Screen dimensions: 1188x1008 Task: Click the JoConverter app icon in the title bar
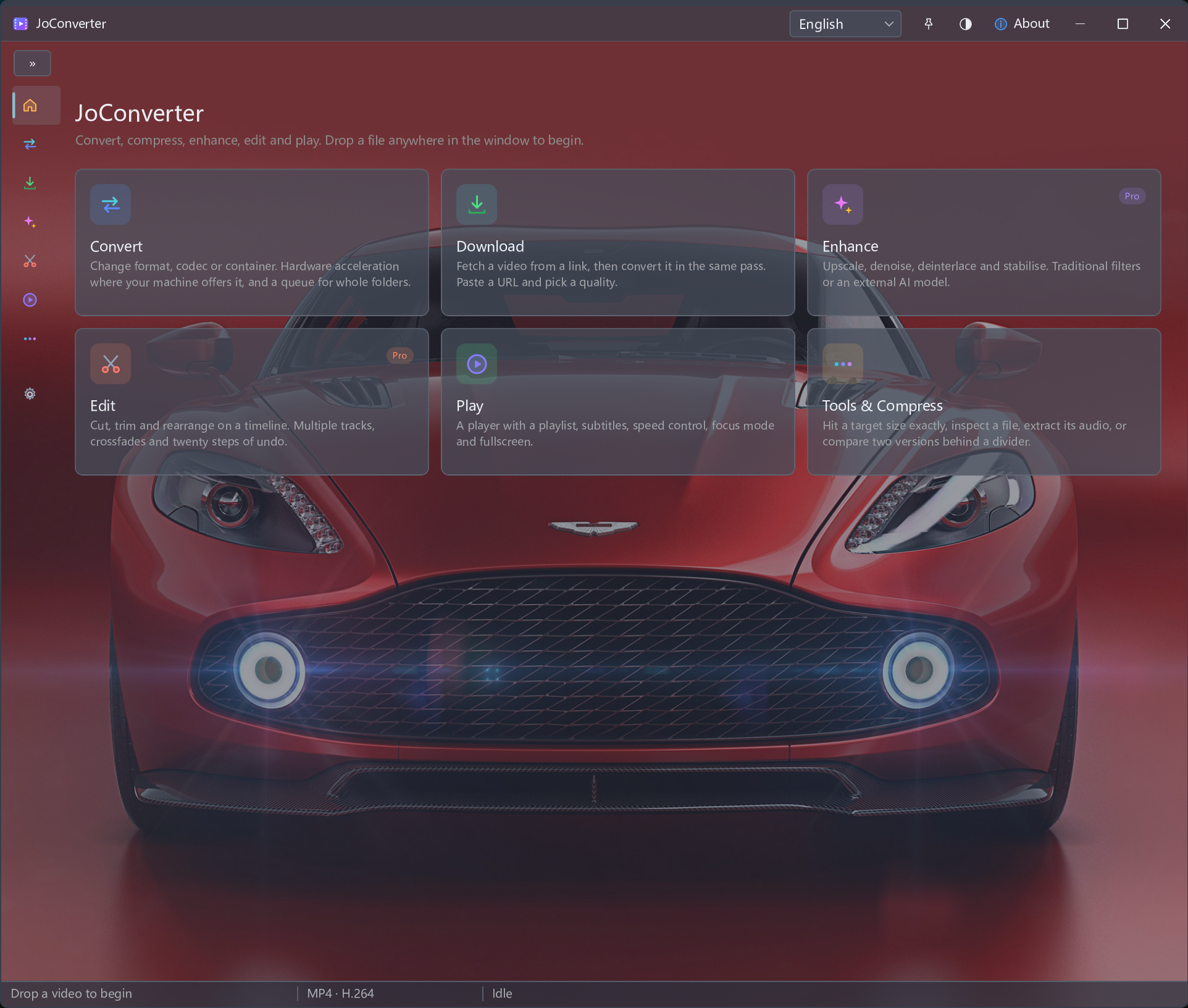point(21,24)
